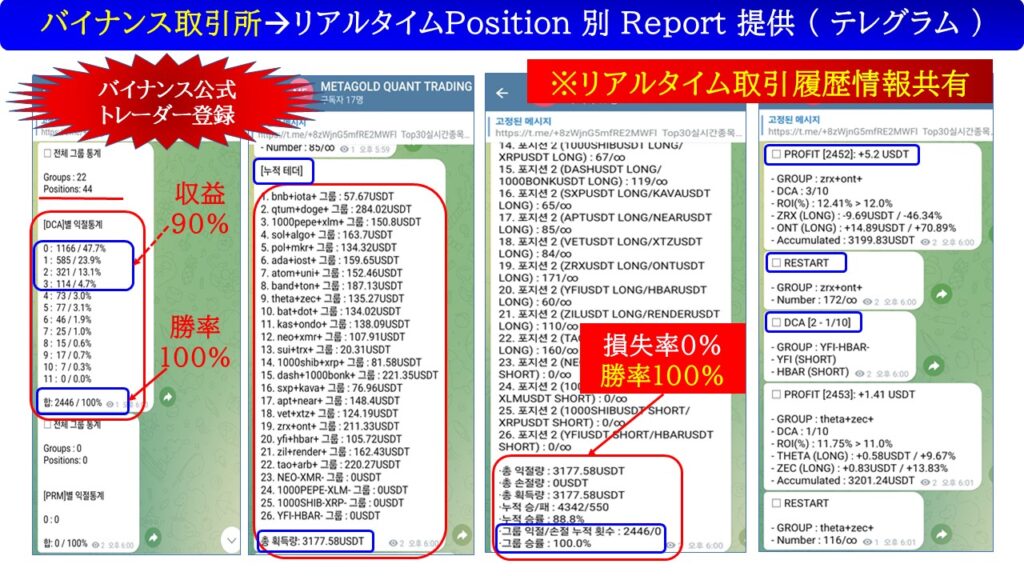
Task: Toggle the checkbox beside DCA [2 - 1/10]
Action: (777, 320)
